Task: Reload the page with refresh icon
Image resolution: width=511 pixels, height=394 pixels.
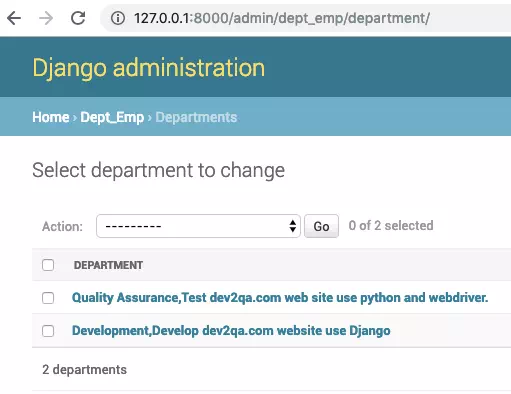Action: coord(78,18)
